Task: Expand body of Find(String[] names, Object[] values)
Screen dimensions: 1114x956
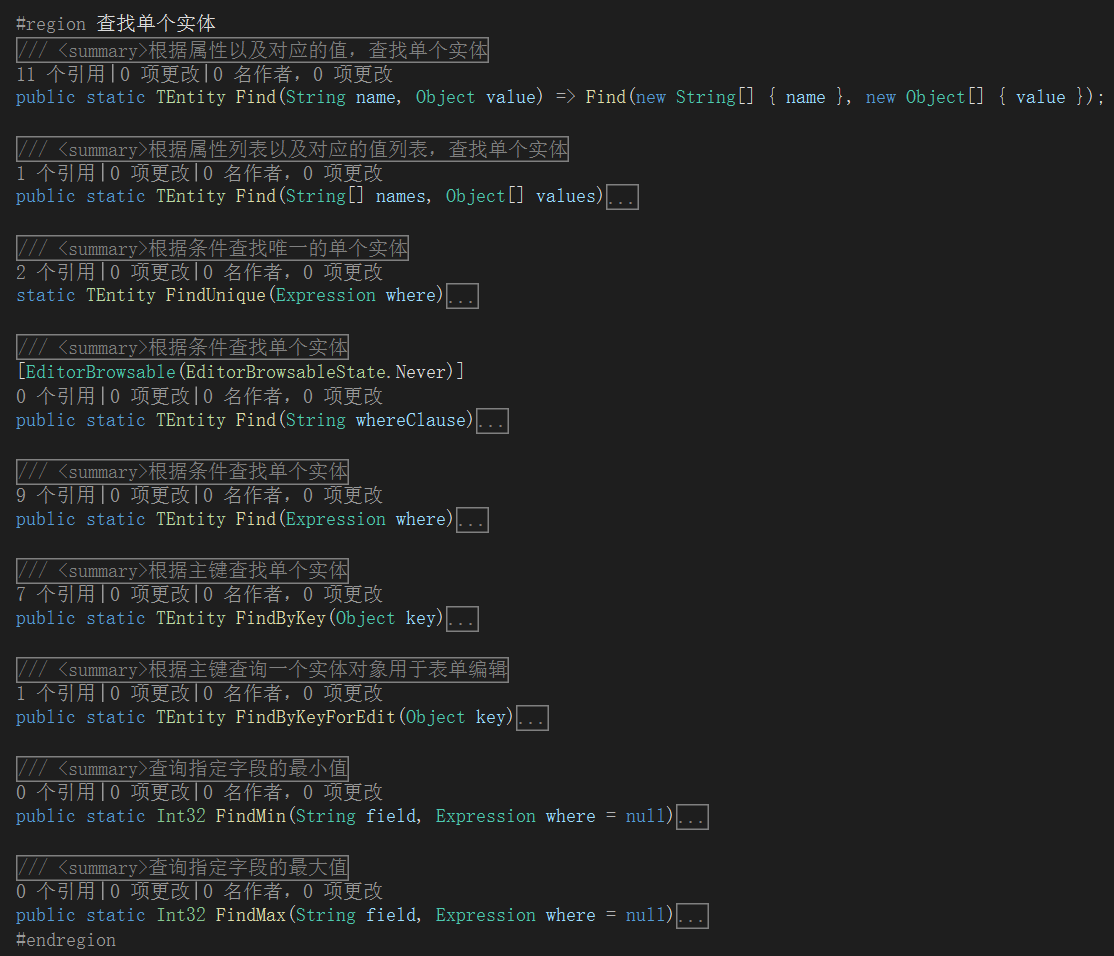Action: pyautogui.click(x=622, y=197)
